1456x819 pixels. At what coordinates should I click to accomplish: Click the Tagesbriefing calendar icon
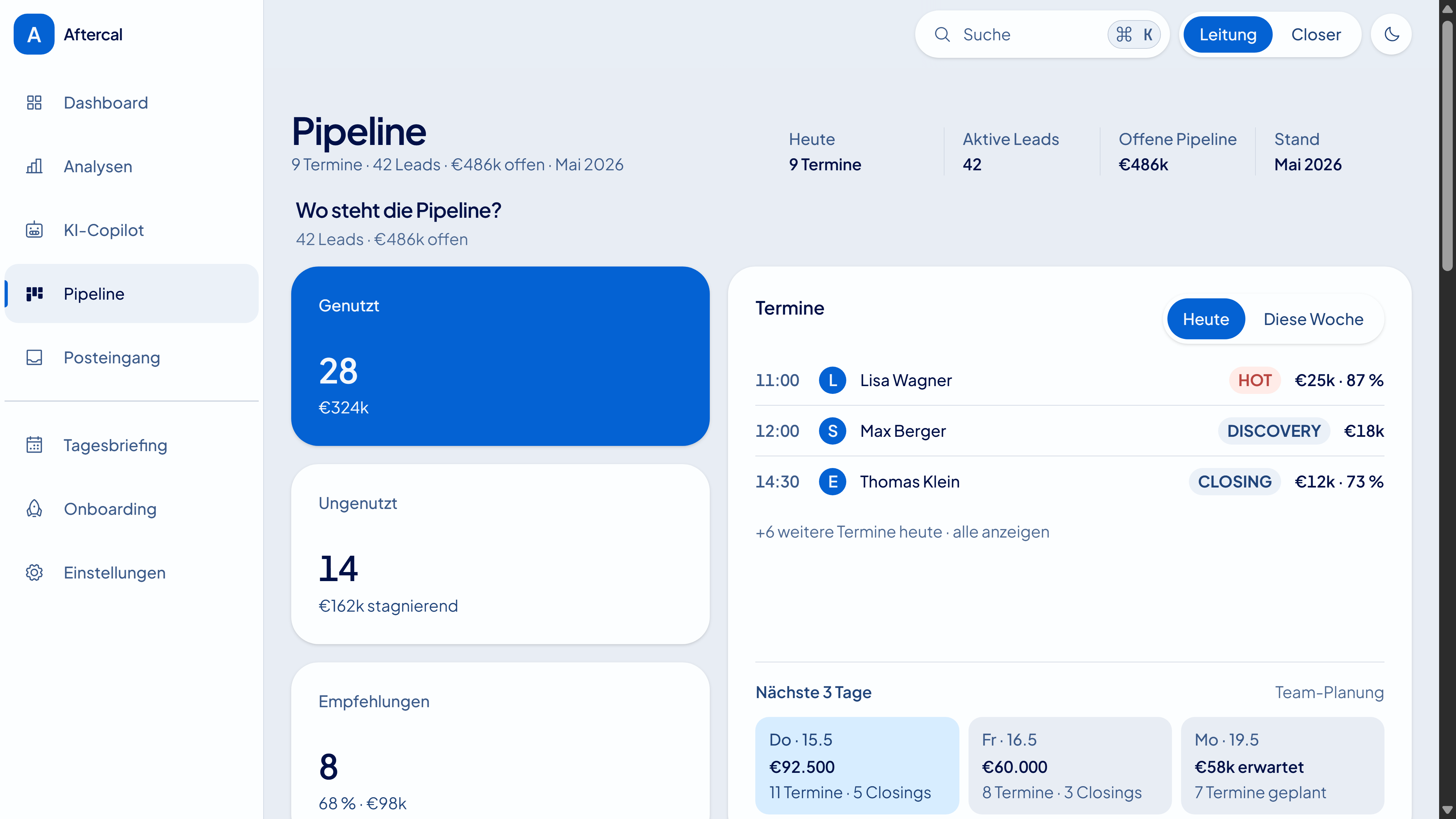[34, 445]
